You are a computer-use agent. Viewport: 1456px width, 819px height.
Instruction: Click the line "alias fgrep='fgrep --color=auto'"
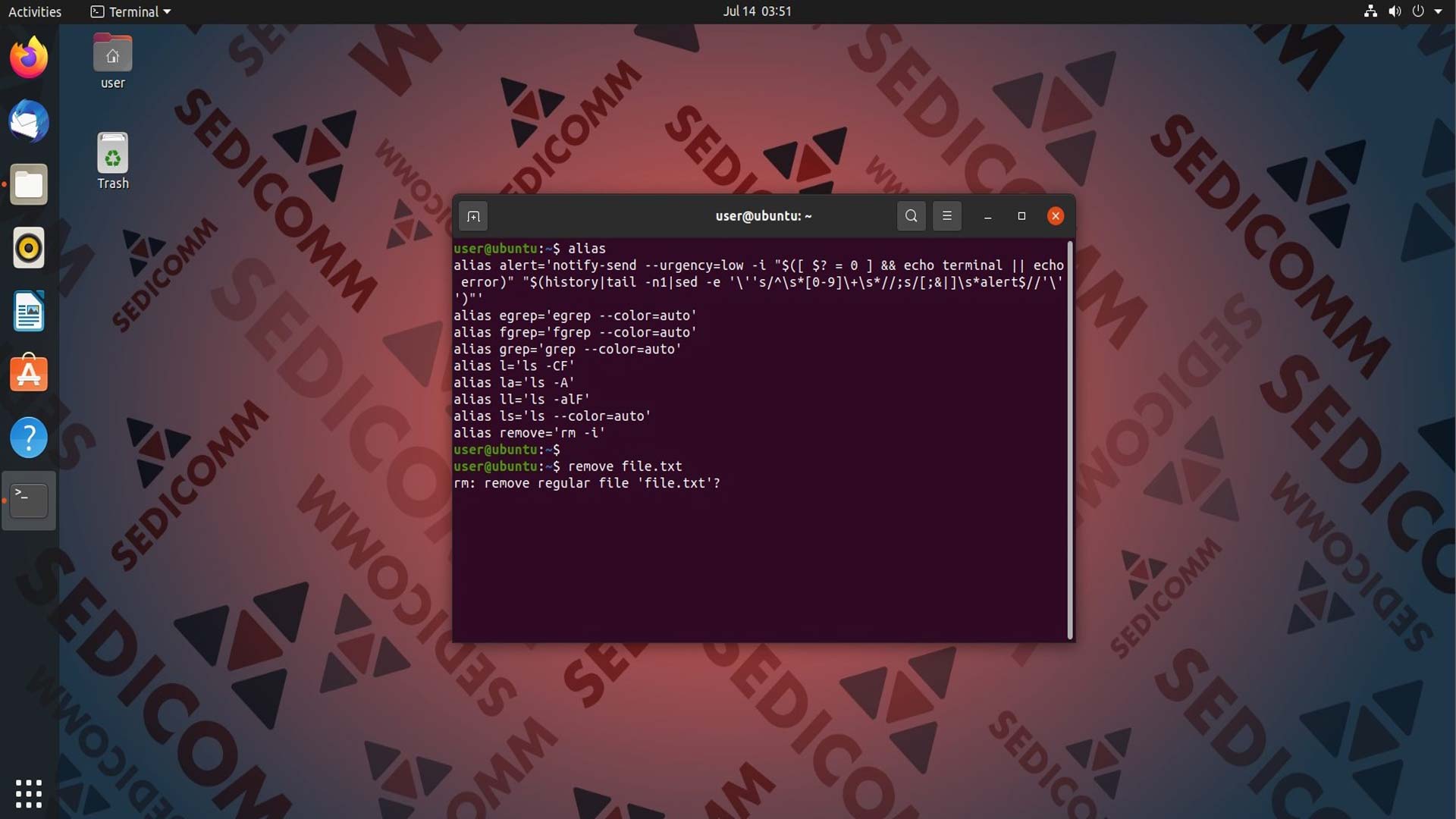[x=575, y=332]
